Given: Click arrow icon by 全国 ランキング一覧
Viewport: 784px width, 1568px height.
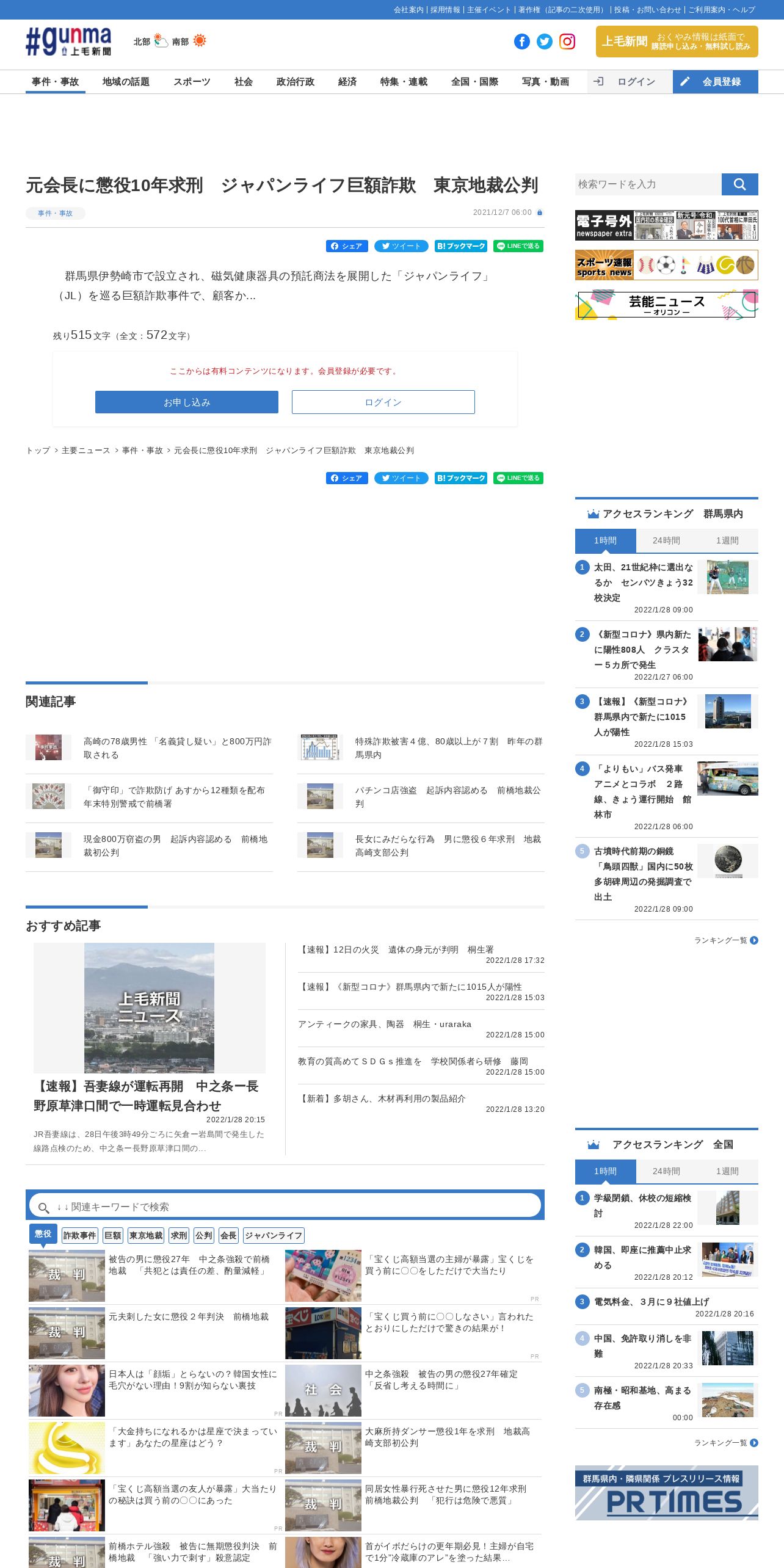Looking at the screenshot, I should [754, 1443].
